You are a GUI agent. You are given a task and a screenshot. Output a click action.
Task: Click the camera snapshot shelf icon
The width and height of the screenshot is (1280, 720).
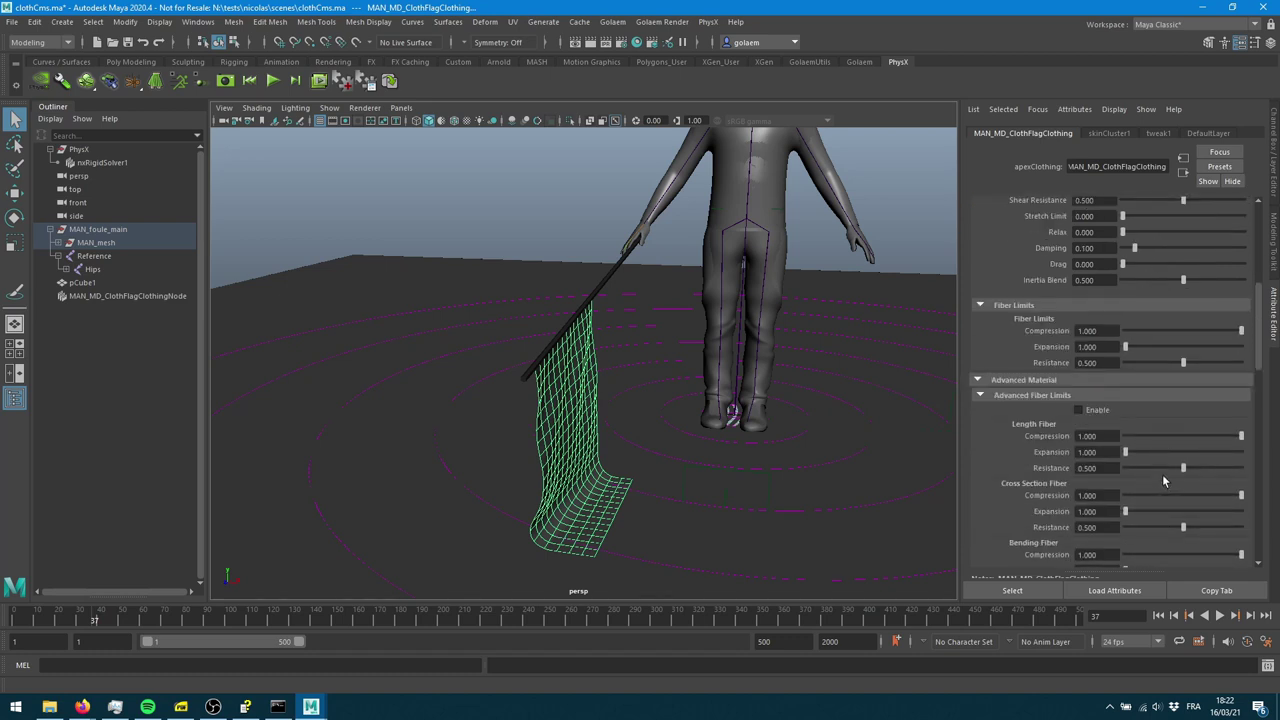(225, 82)
